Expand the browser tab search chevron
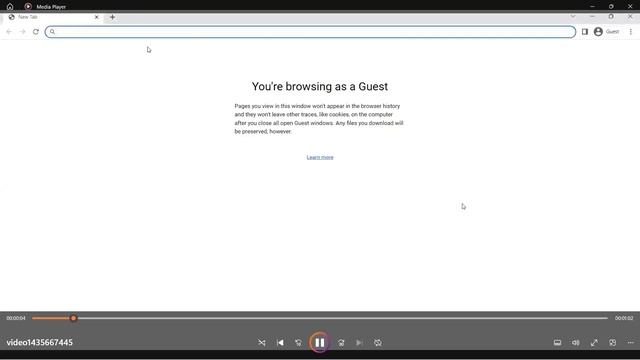The image size is (640, 360). (573, 16)
